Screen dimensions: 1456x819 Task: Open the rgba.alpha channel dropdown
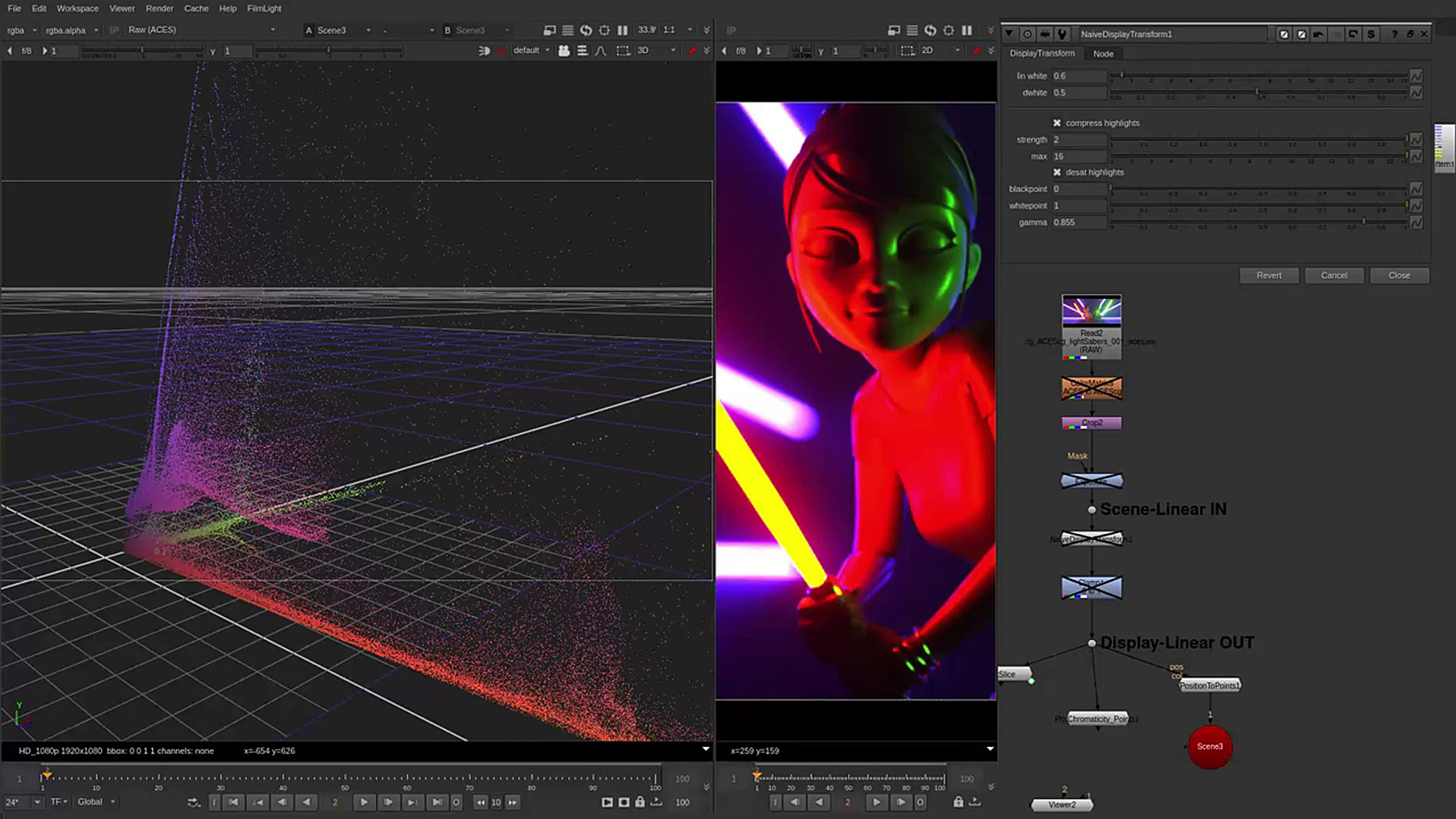coord(71,30)
